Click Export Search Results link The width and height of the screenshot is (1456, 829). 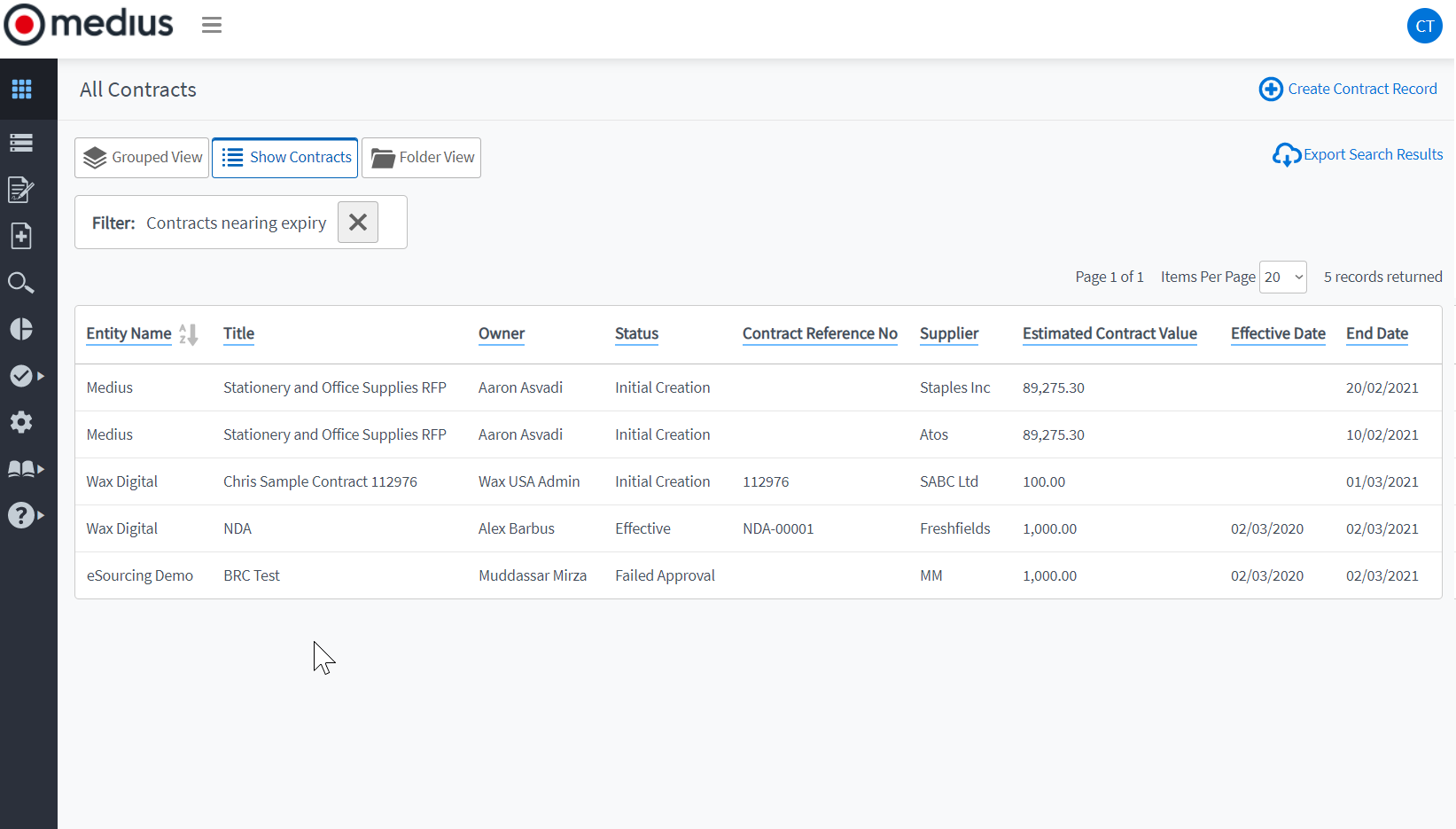[1373, 154]
